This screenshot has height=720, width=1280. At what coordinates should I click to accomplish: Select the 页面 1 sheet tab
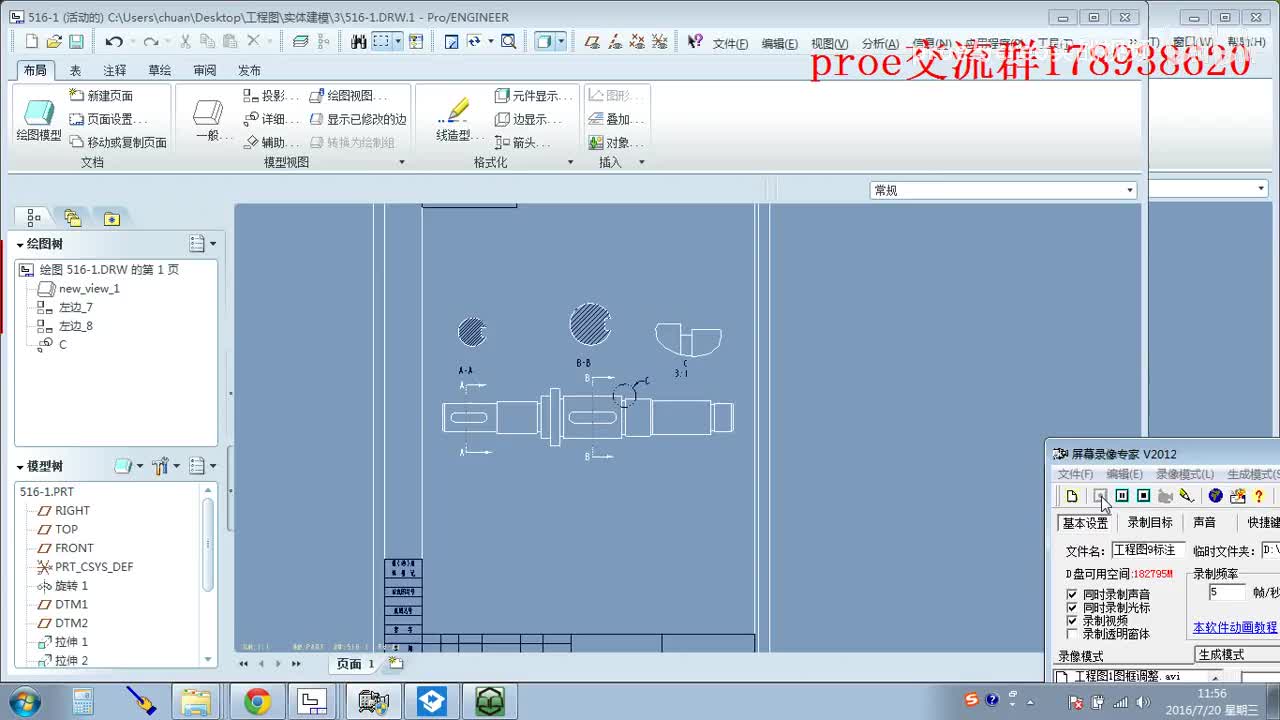(355, 664)
